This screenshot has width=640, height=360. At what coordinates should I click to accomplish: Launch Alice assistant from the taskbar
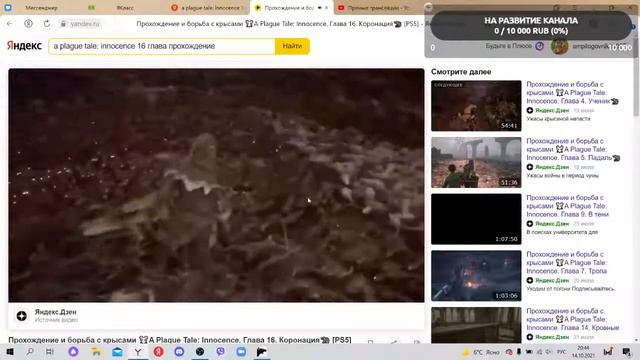(73, 351)
